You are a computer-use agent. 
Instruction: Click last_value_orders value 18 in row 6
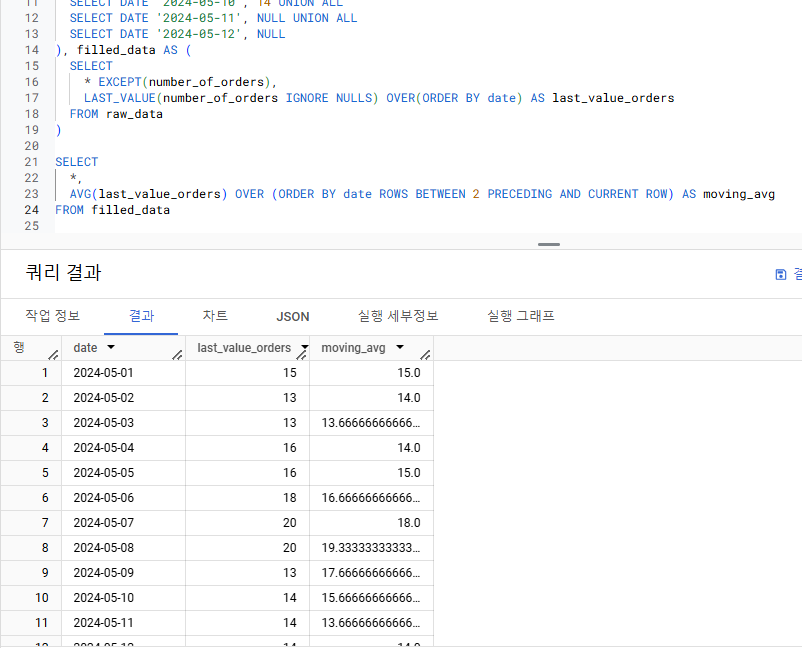click(289, 498)
